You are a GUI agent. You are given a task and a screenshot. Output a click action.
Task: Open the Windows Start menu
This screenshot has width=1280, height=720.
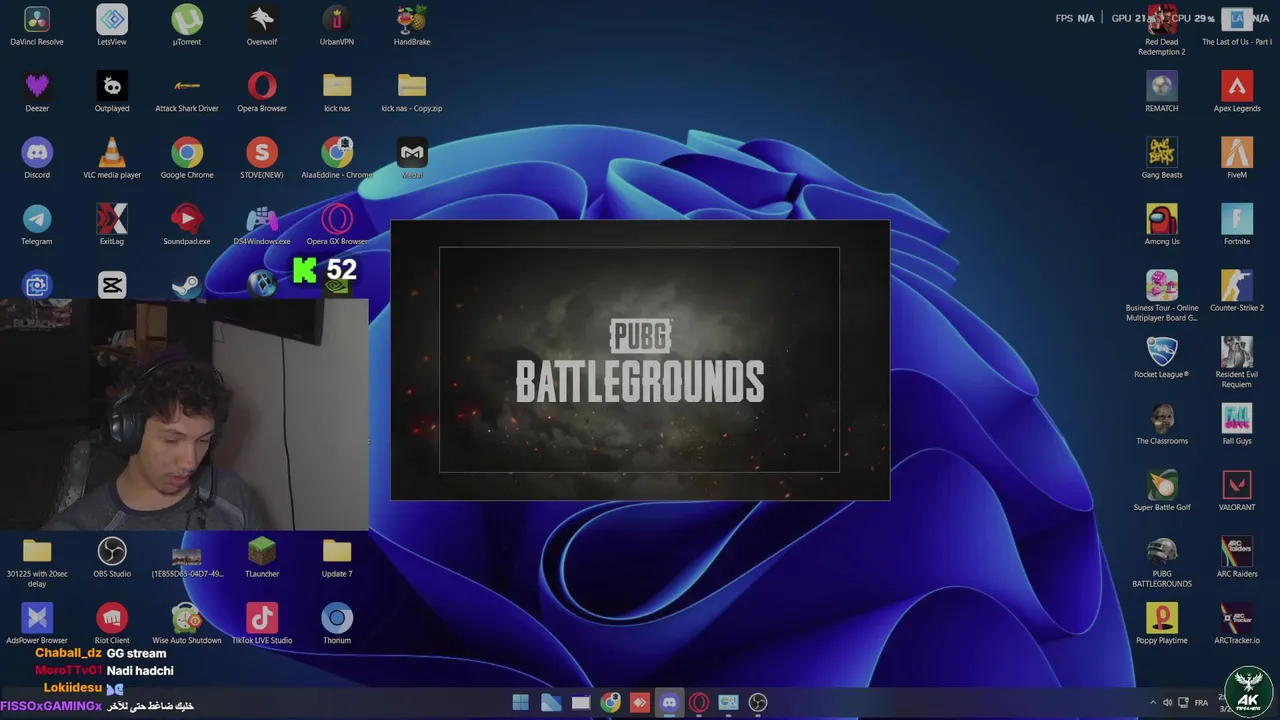pos(521,703)
